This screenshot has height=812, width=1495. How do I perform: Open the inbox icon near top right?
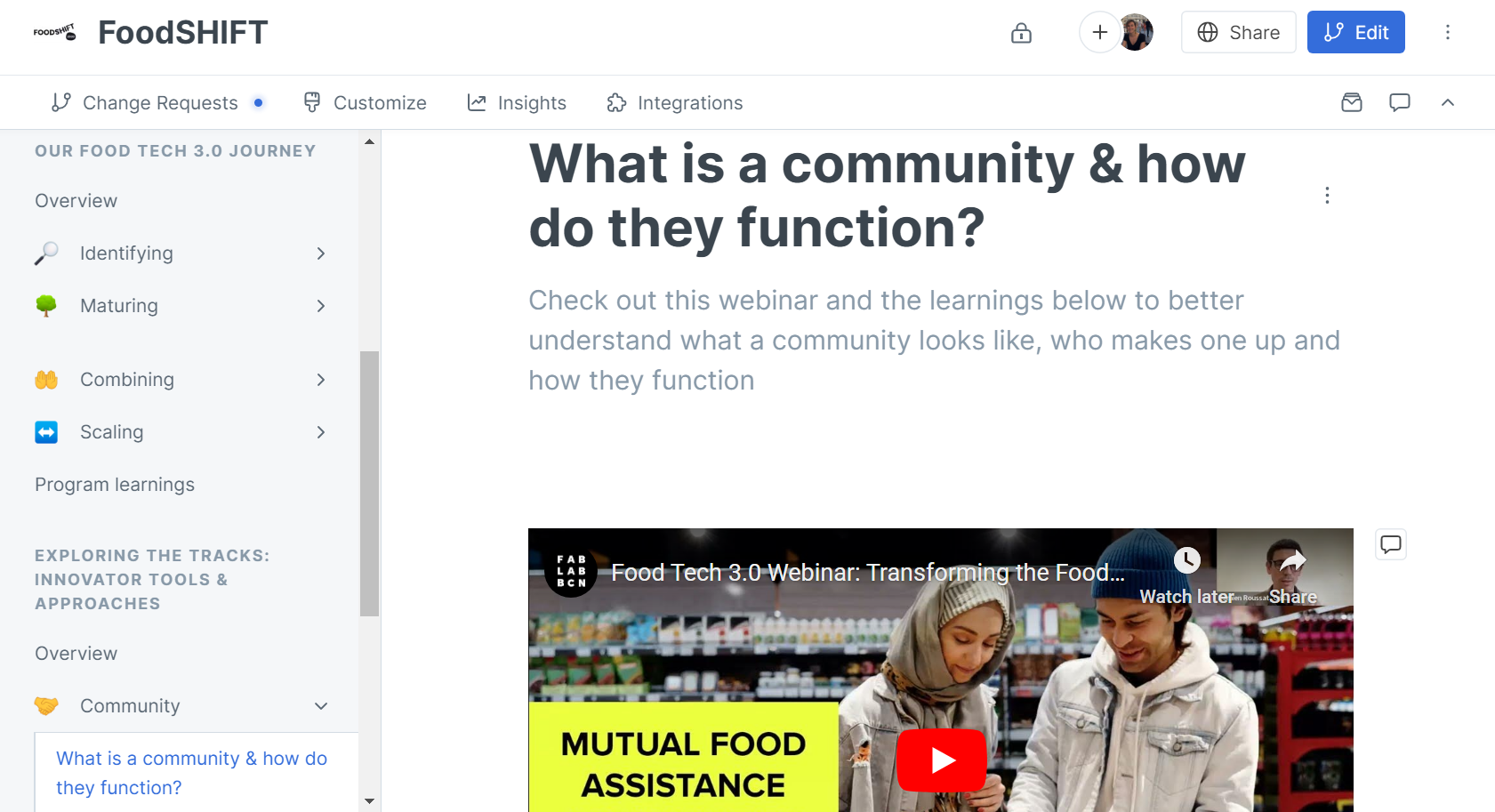pyautogui.click(x=1351, y=102)
